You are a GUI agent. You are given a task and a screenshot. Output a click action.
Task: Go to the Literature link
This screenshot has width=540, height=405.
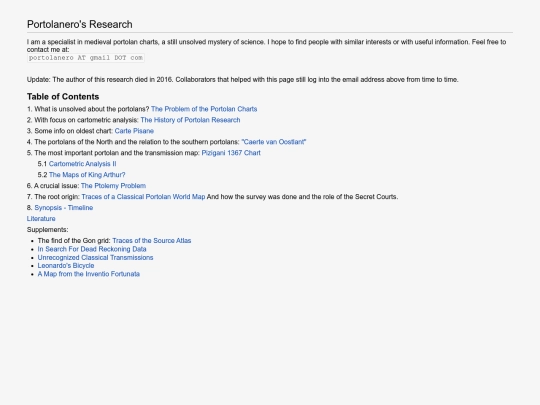[x=41, y=219]
